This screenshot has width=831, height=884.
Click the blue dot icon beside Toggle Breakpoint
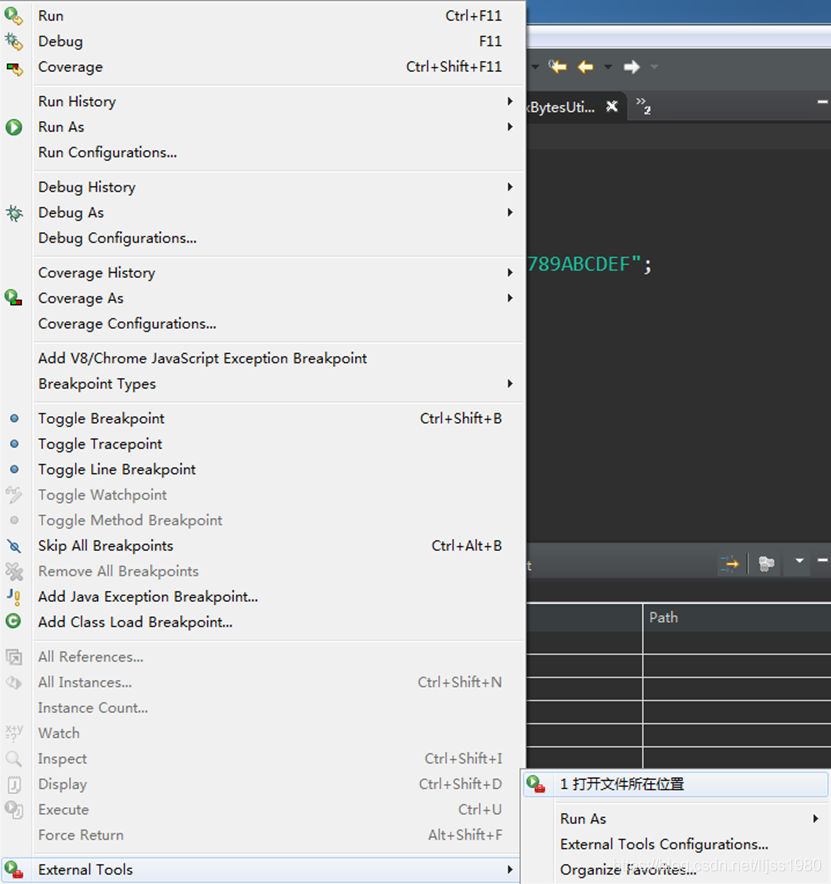[x=14, y=418]
